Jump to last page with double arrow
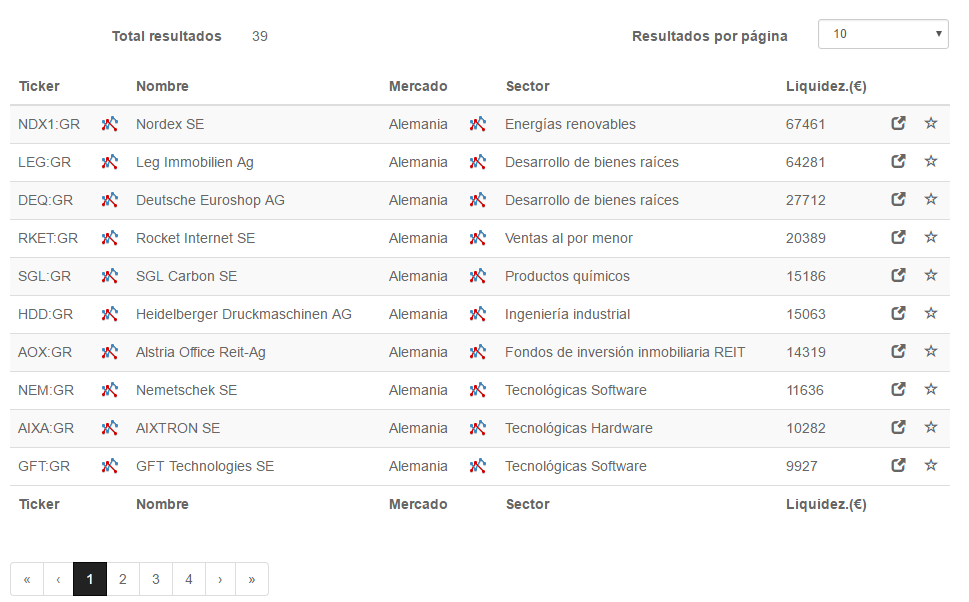 pyautogui.click(x=252, y=579)
